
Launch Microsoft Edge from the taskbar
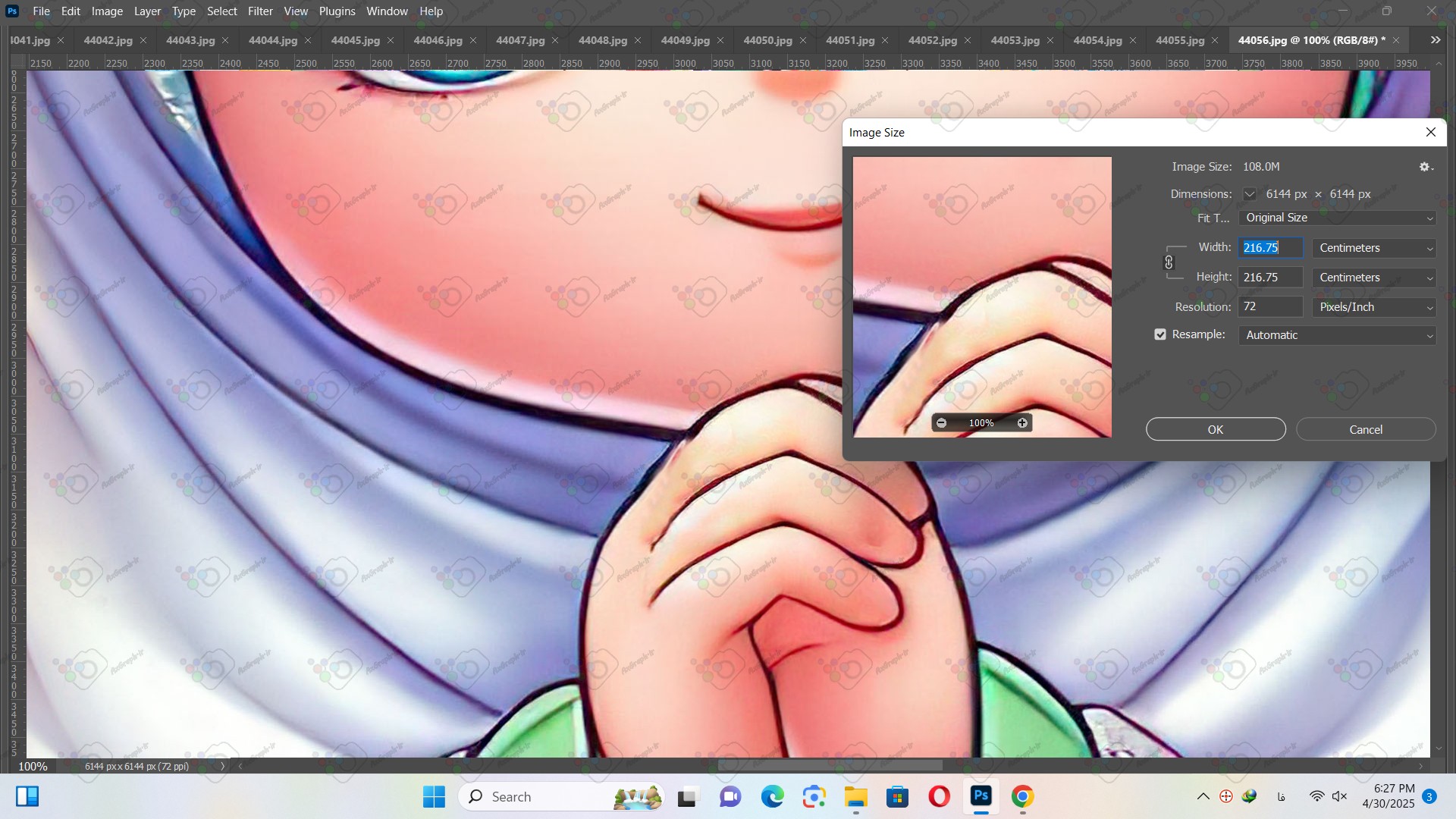(x=772, y=796)
